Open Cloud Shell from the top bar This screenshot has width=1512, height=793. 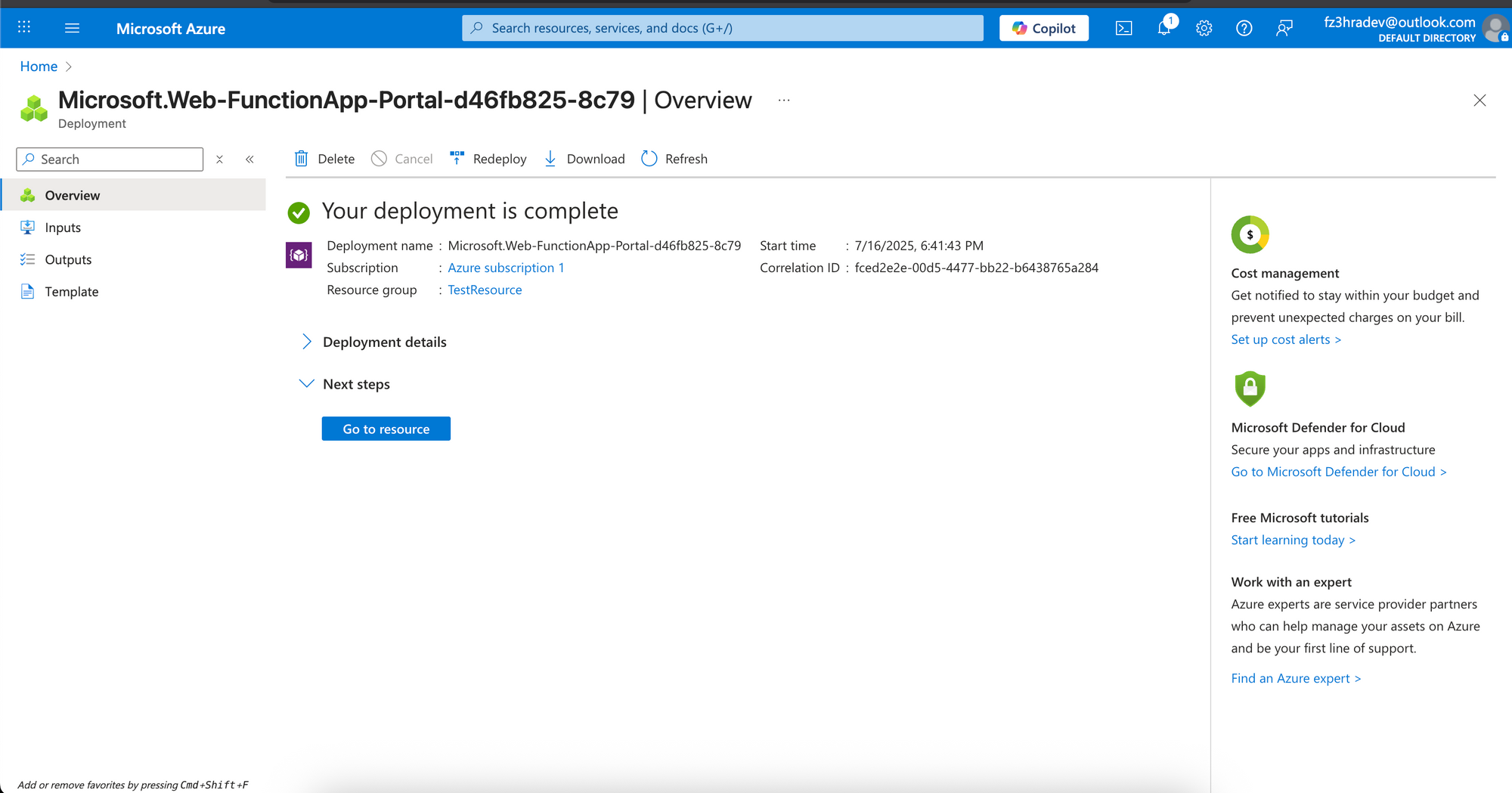click(x=1124, y=28)
